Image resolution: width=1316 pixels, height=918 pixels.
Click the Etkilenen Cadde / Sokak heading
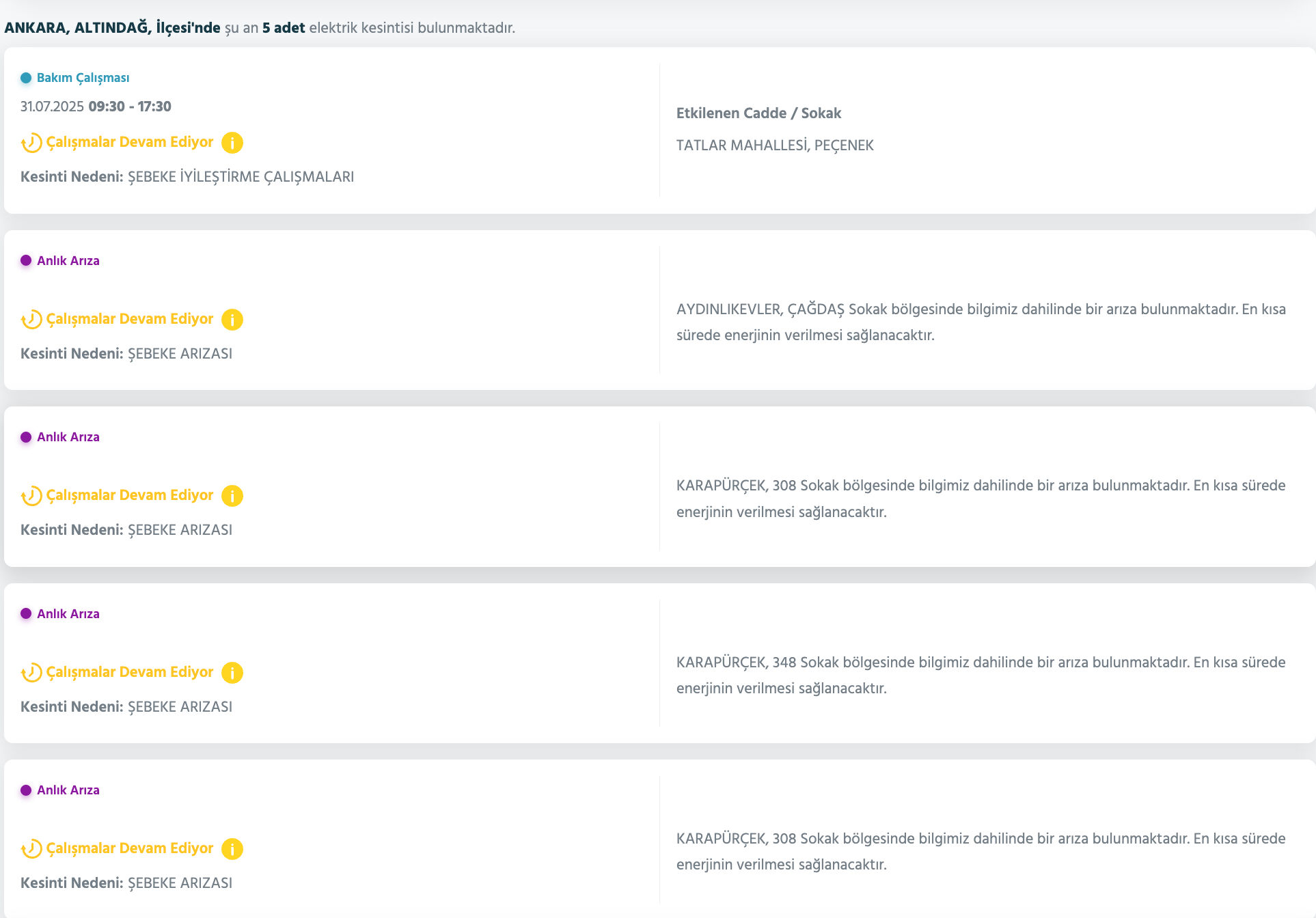click(758, 113)
